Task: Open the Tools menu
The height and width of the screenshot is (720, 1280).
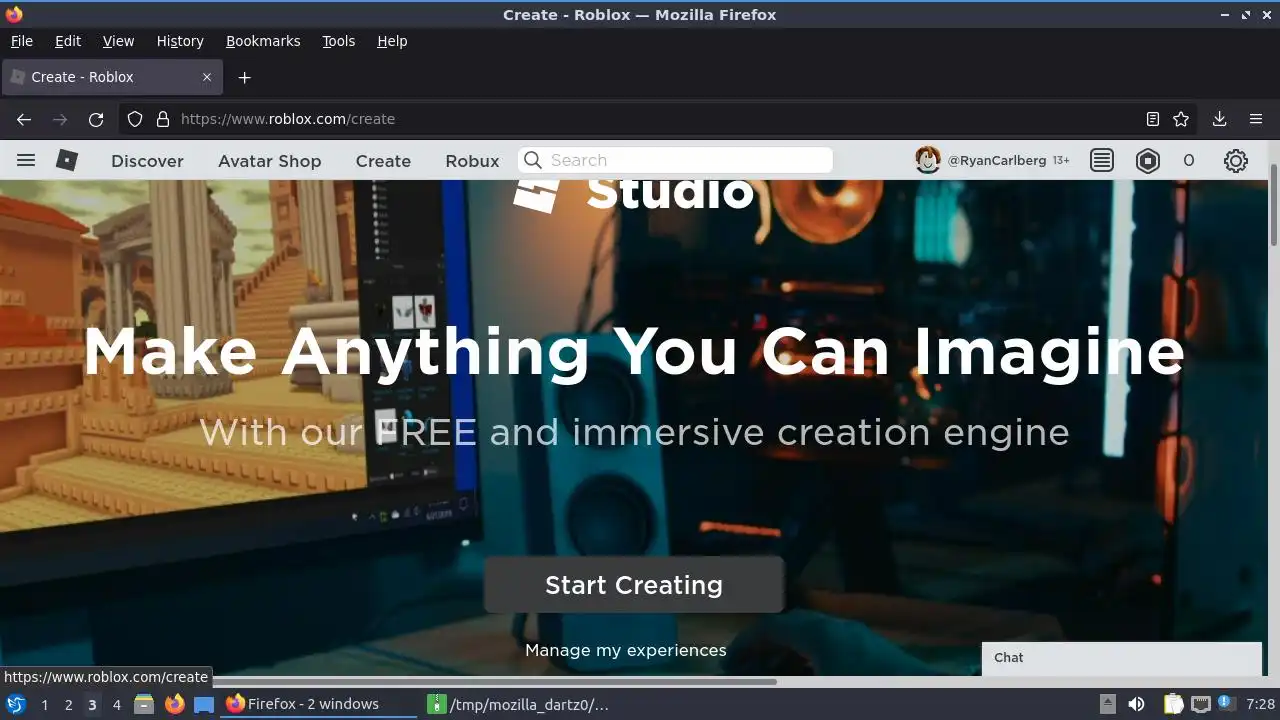Action: tap(338, 41)
